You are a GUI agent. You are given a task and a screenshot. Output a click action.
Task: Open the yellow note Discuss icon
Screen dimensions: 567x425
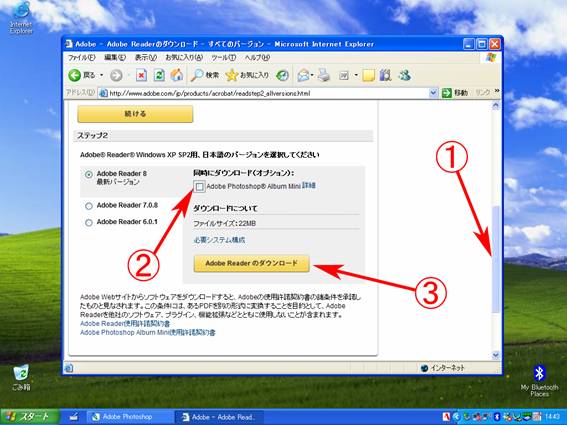368,75
